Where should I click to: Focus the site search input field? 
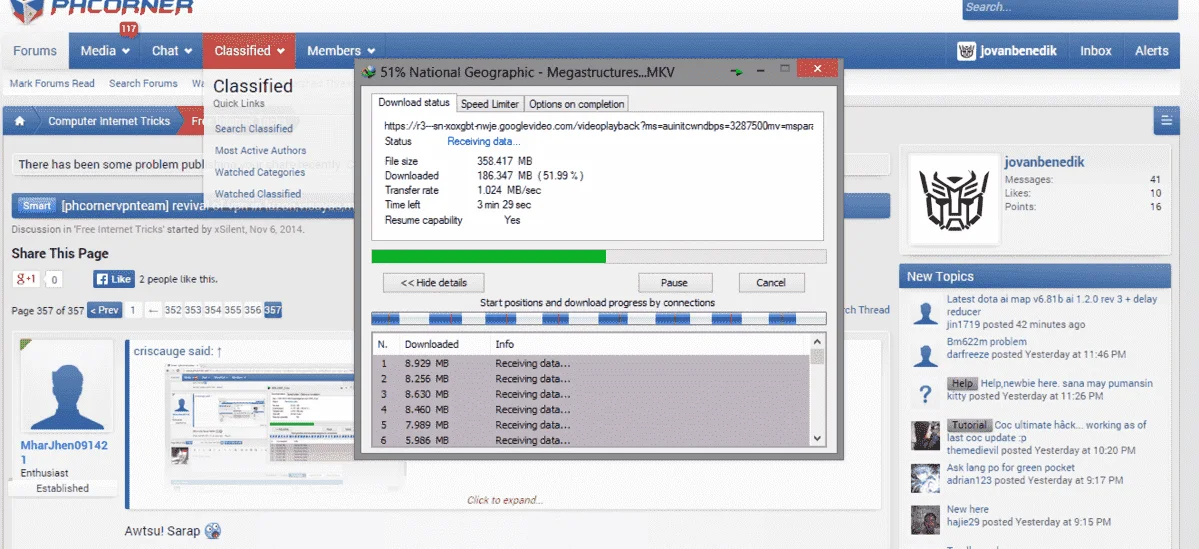pyautogui.click(x=1070, y=8)
